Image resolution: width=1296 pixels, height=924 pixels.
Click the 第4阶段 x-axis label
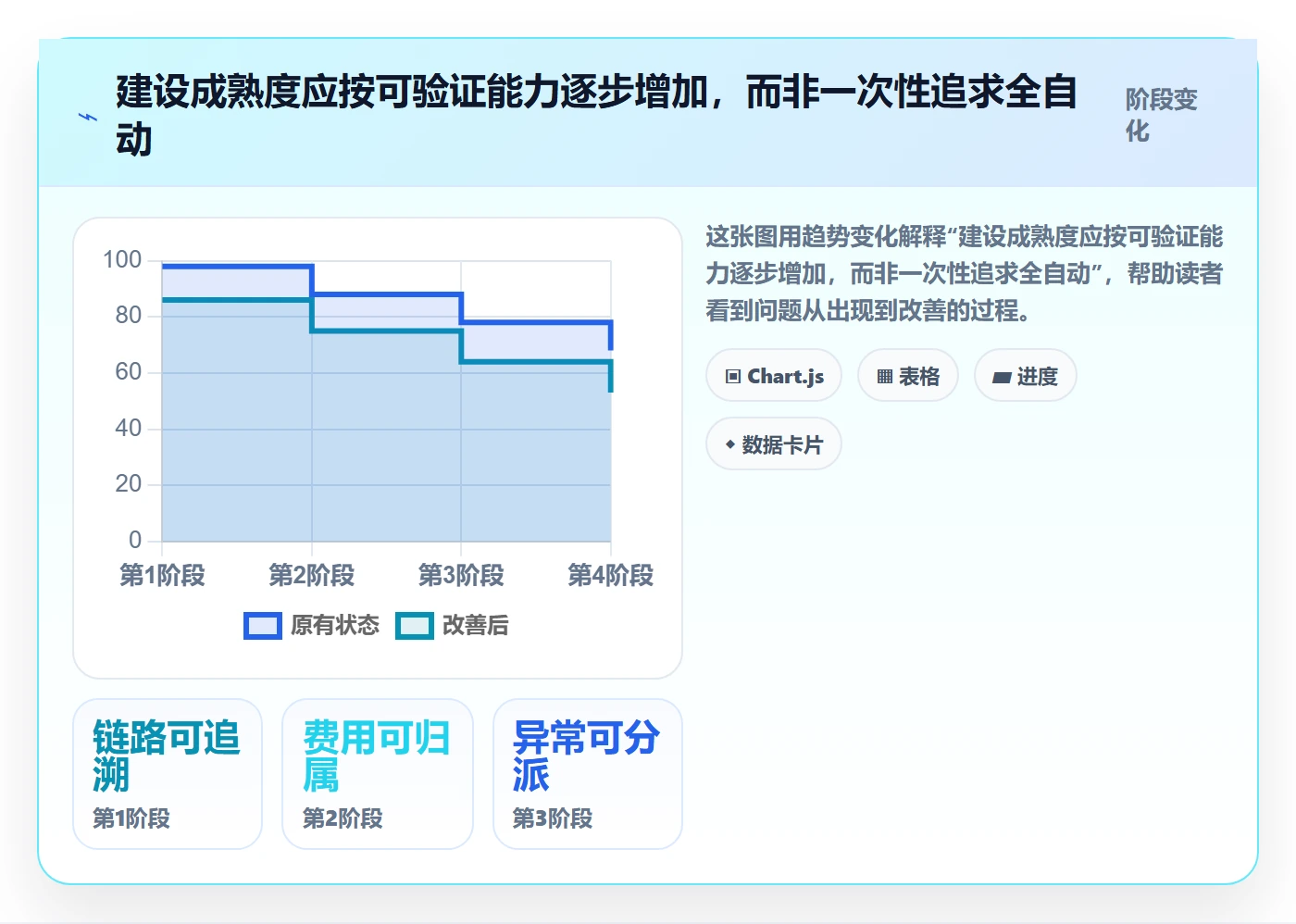pyautogui.click(x=610, y=575)
